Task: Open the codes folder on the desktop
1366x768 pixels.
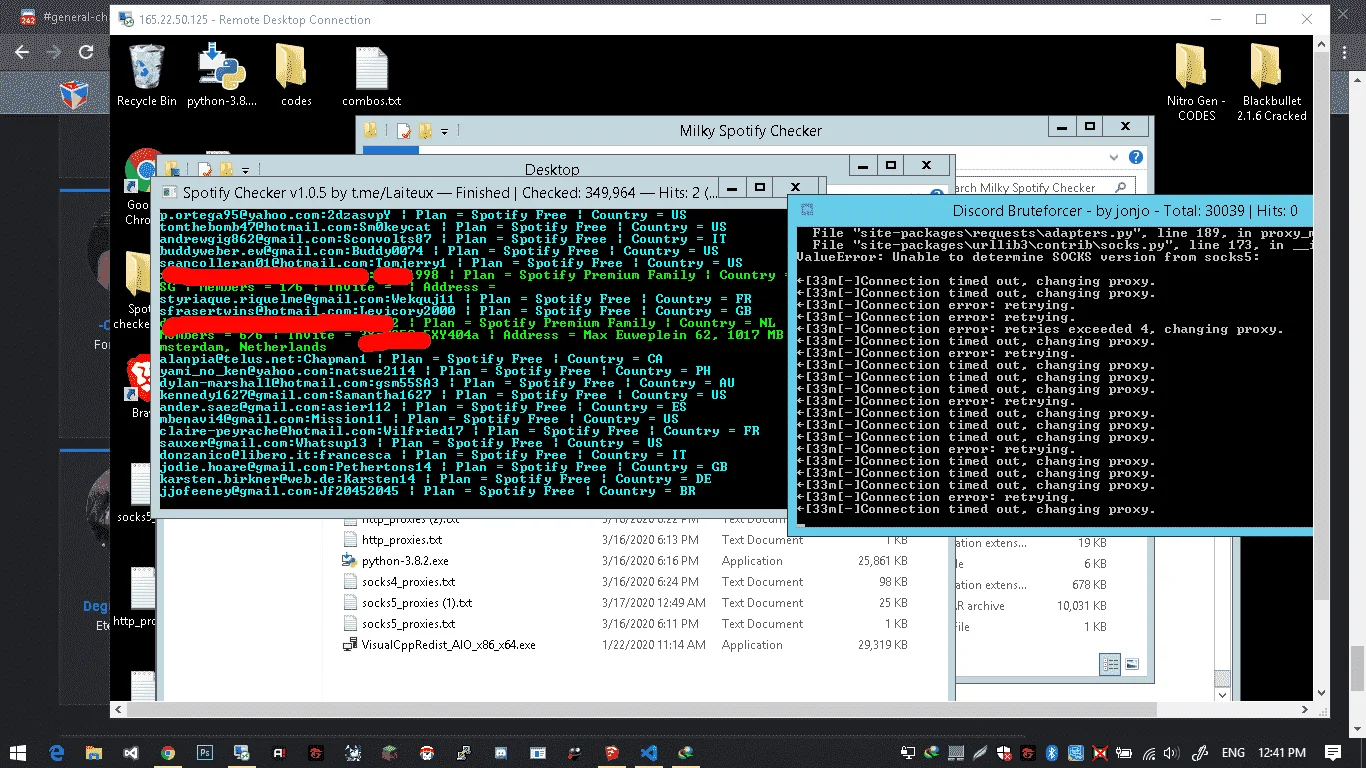Action: (x=296, y=75)
